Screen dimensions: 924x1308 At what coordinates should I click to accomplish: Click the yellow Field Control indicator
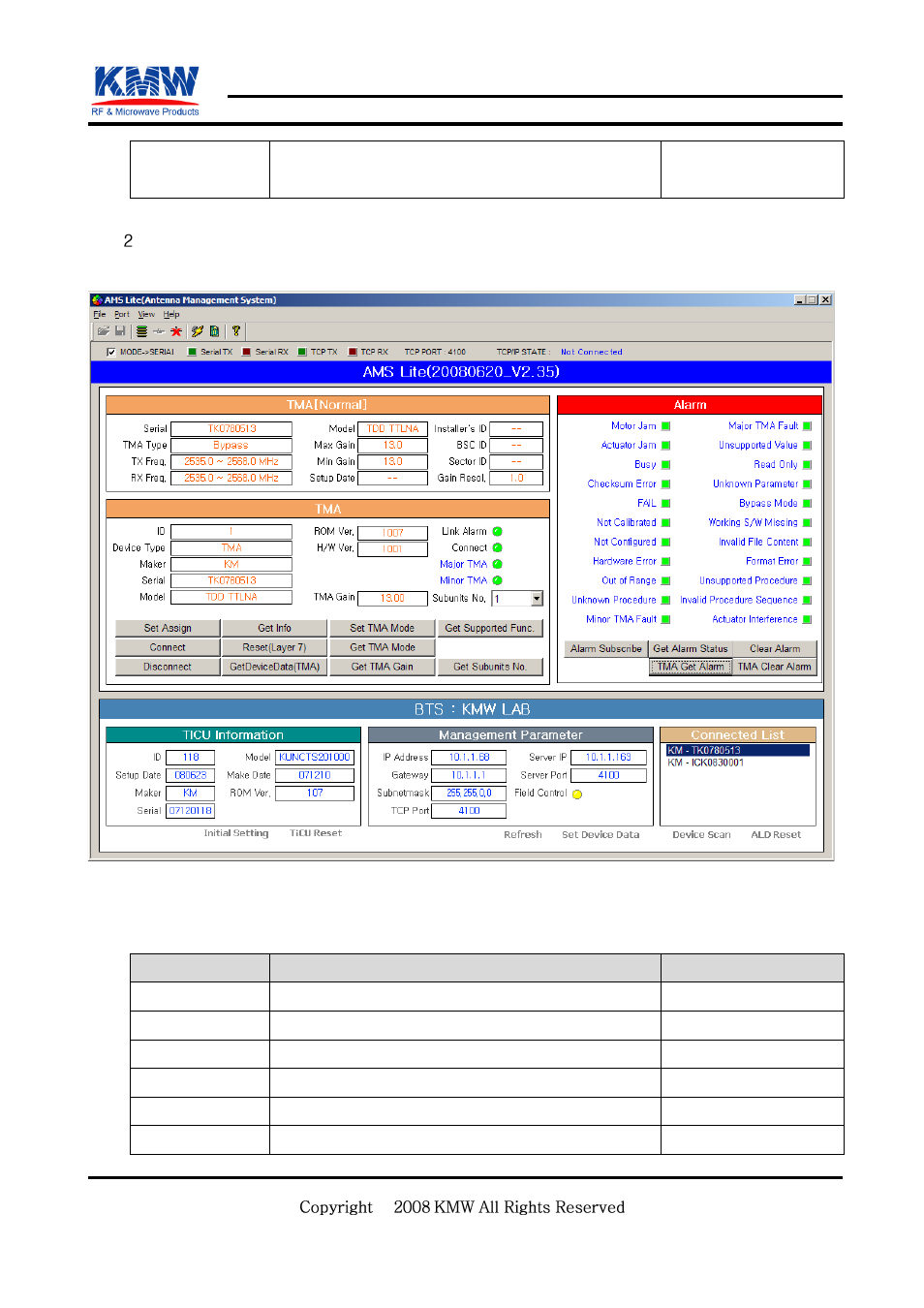click(578, 794)
